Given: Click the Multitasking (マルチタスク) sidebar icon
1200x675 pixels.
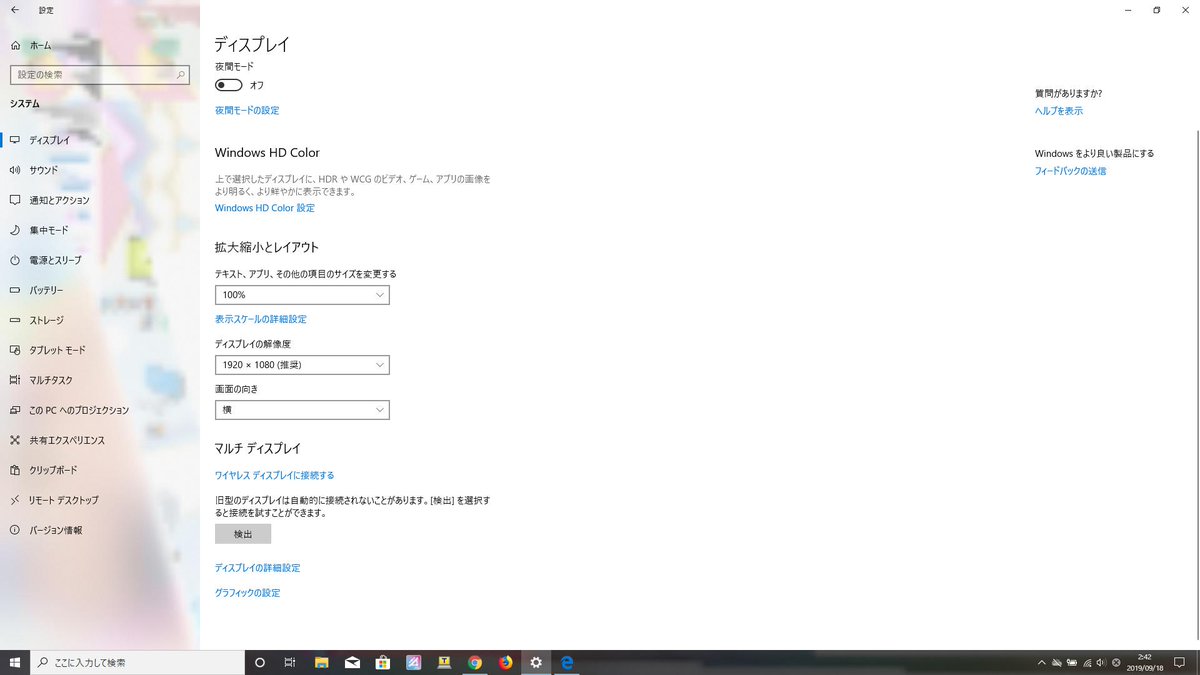Looking at the screenshot, I should coord(15,380).
